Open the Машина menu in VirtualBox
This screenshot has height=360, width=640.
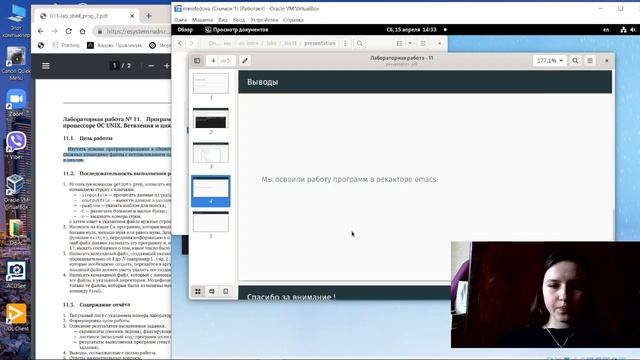coord(202,20)
